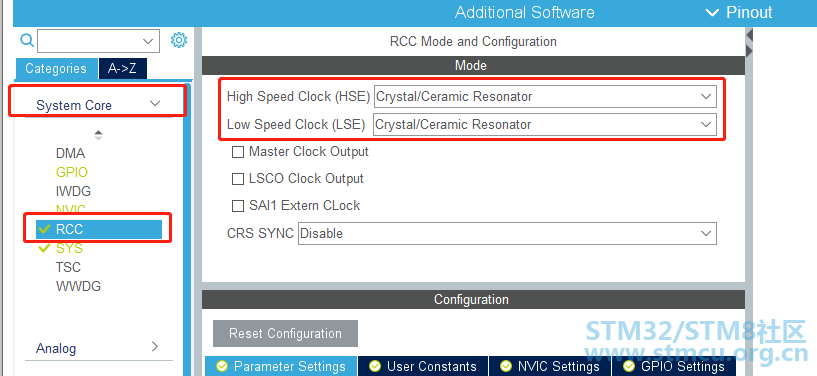Open GPIO Settings tab
The image size is (817, 376).
pos(674,366)
